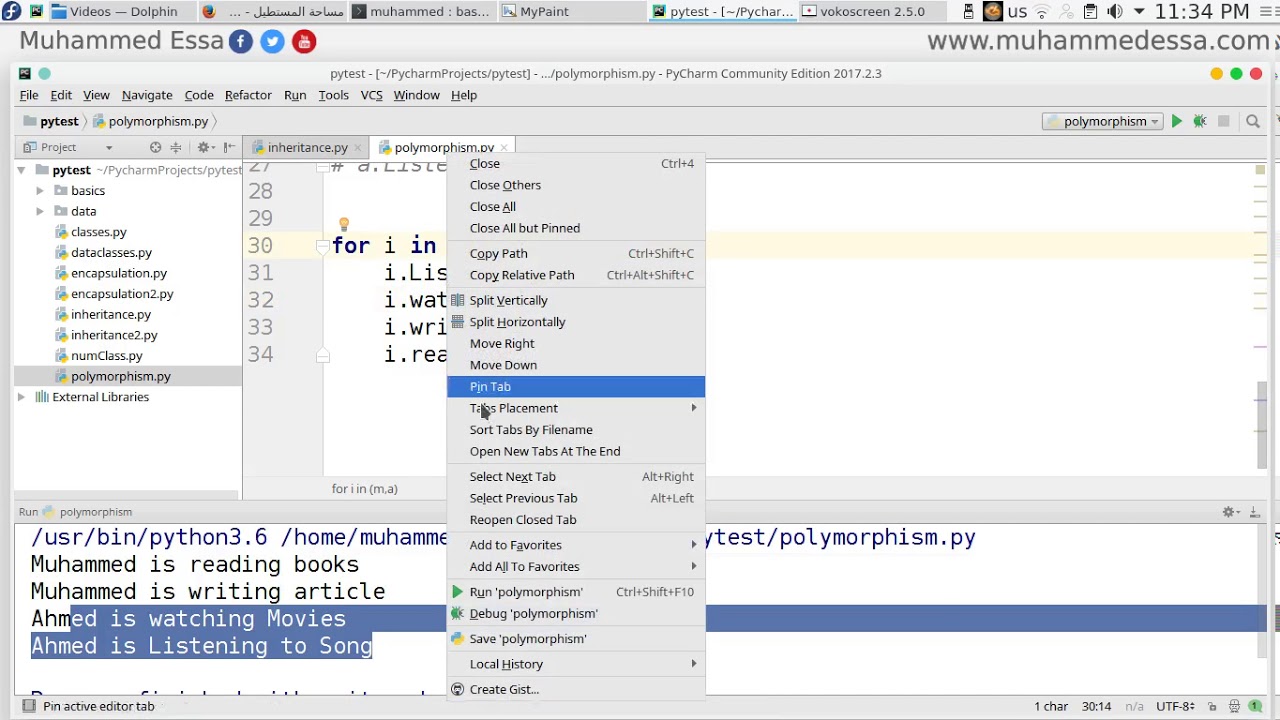Click the 'us' keyboard layout indicator
This screenshot has width=1280, height=720.
click(1017, 12)
